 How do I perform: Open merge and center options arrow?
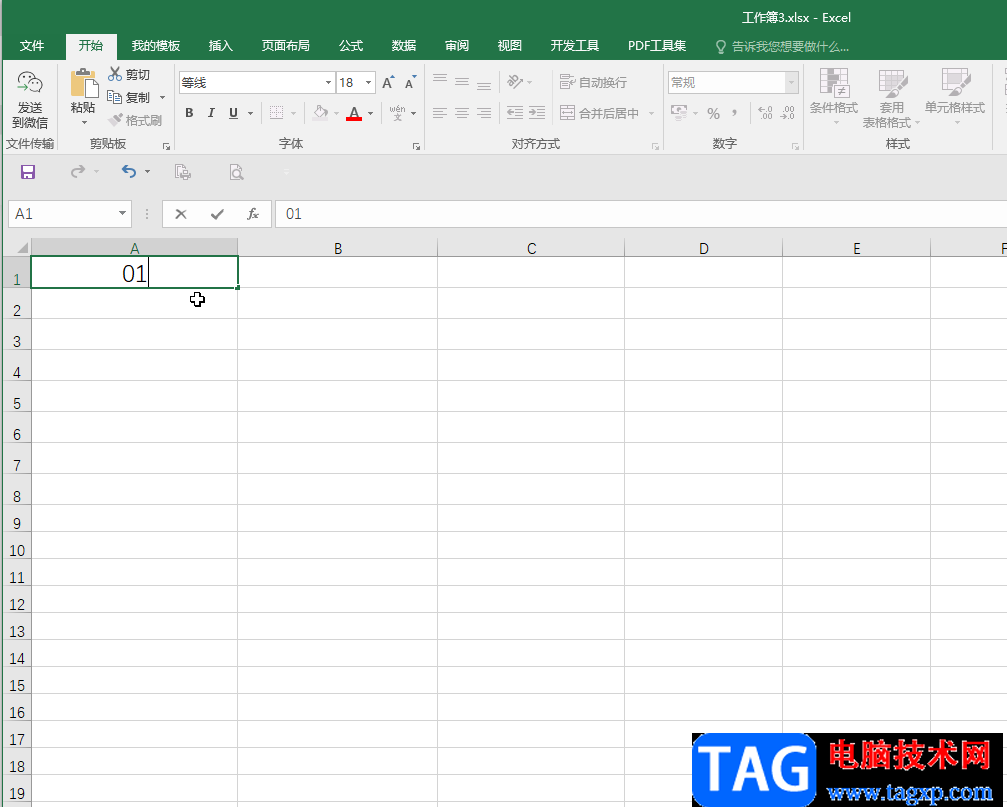tap(651, 114)
